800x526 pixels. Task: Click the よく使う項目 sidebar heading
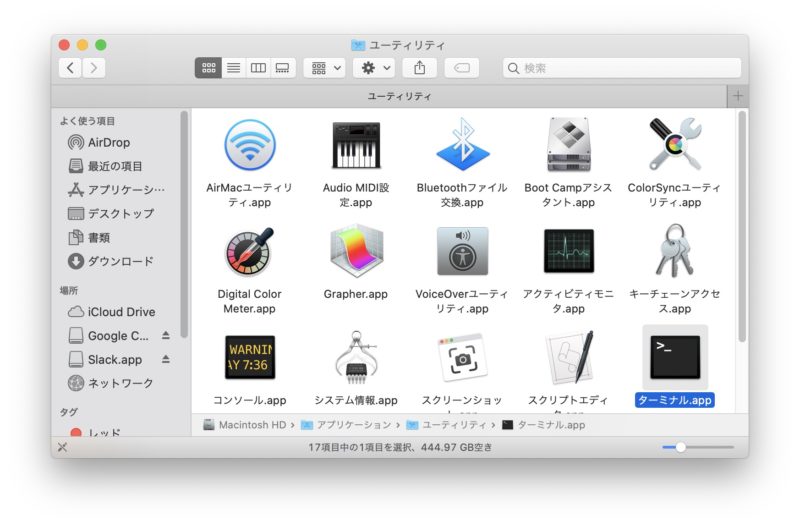coord(87,121)
